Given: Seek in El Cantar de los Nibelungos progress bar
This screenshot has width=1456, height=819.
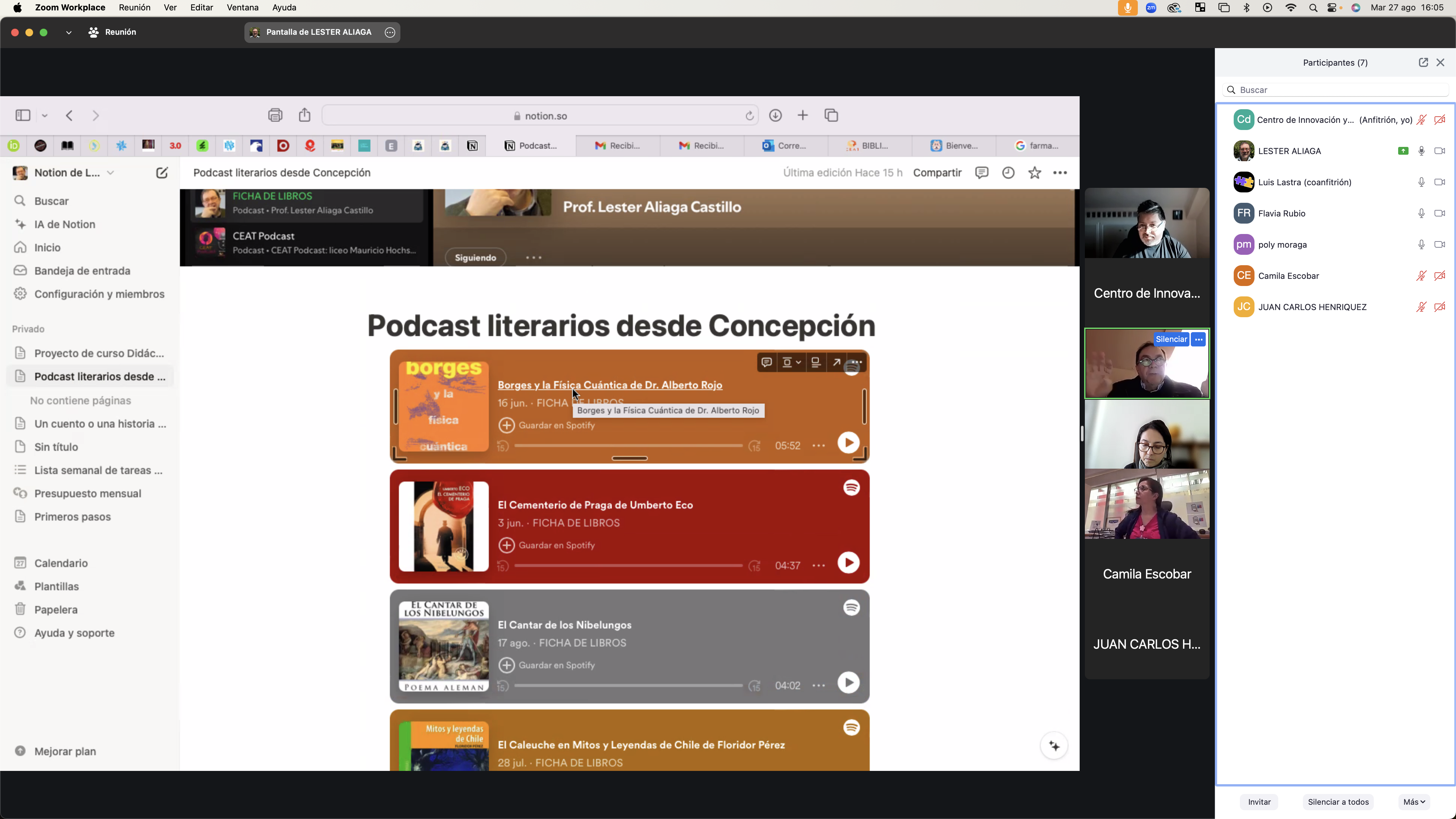Looking at the screenshot, I should [x=628, y=685].
